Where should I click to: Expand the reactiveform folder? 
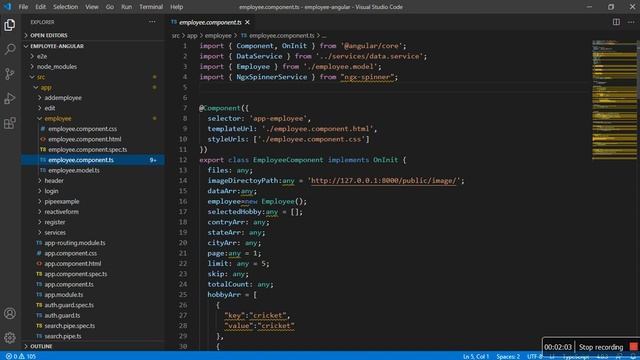(93, 212)
